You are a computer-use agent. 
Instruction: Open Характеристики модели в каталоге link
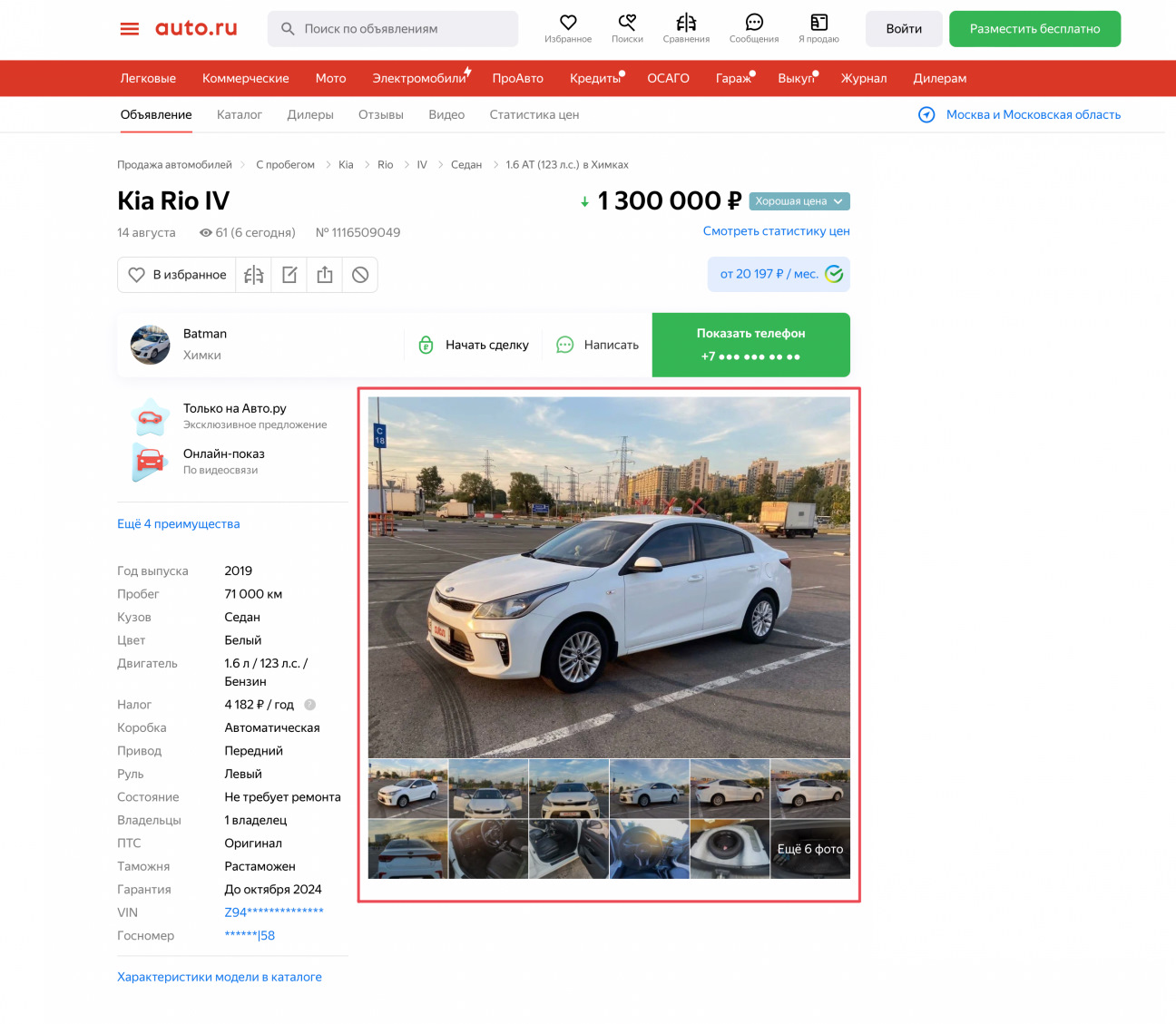[220, 977]
